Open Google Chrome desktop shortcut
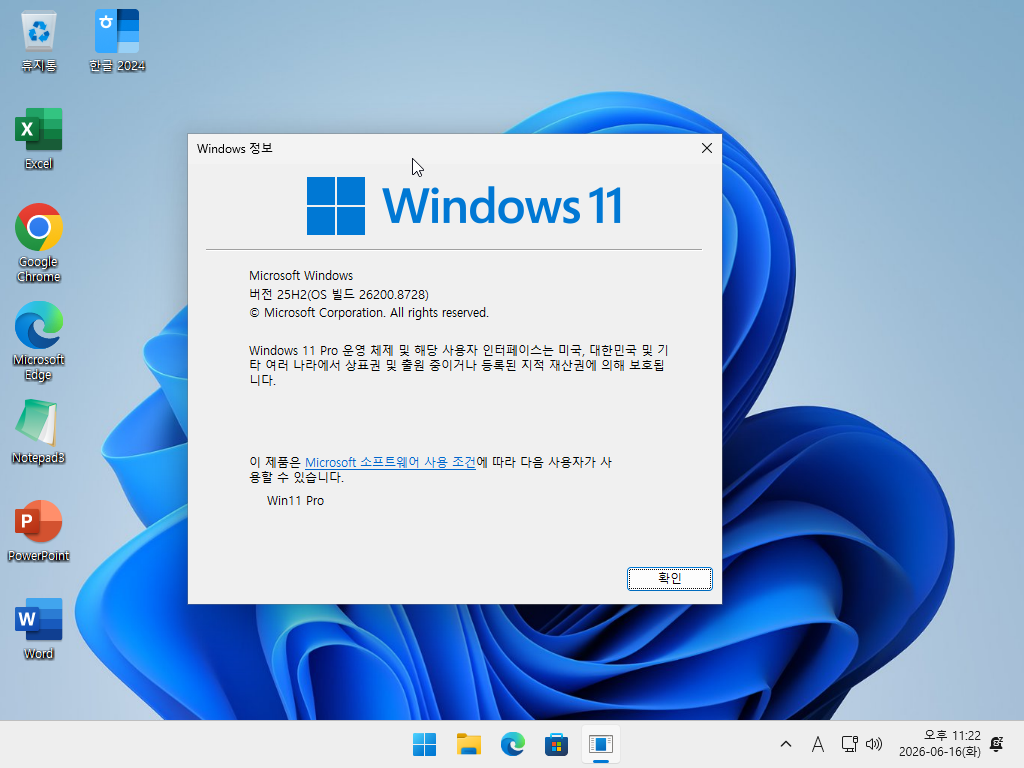 (39, 243)
